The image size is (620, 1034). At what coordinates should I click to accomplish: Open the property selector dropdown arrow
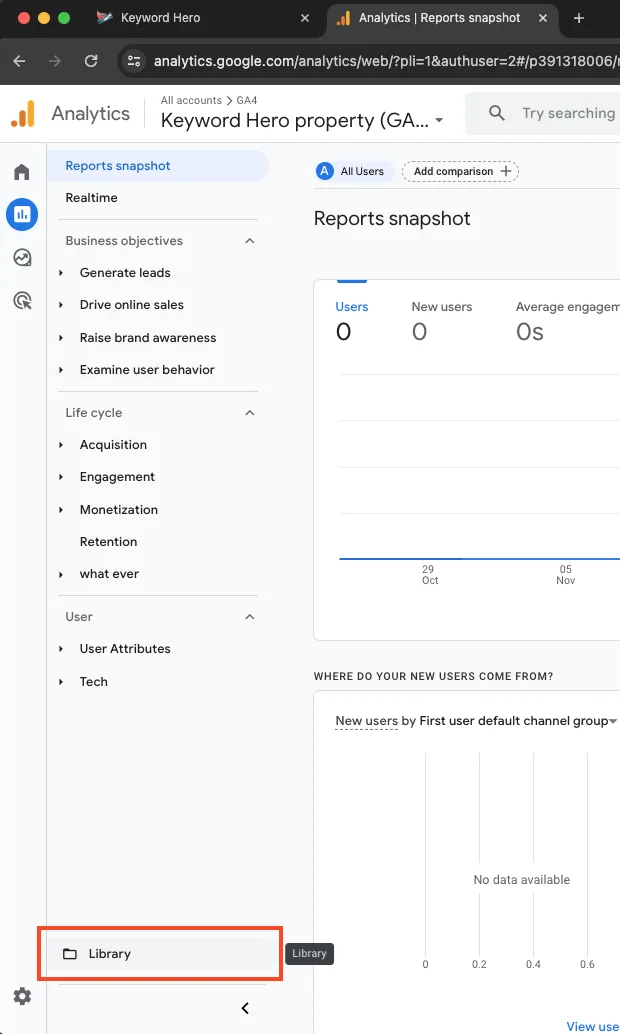click(x=439, y=121)
